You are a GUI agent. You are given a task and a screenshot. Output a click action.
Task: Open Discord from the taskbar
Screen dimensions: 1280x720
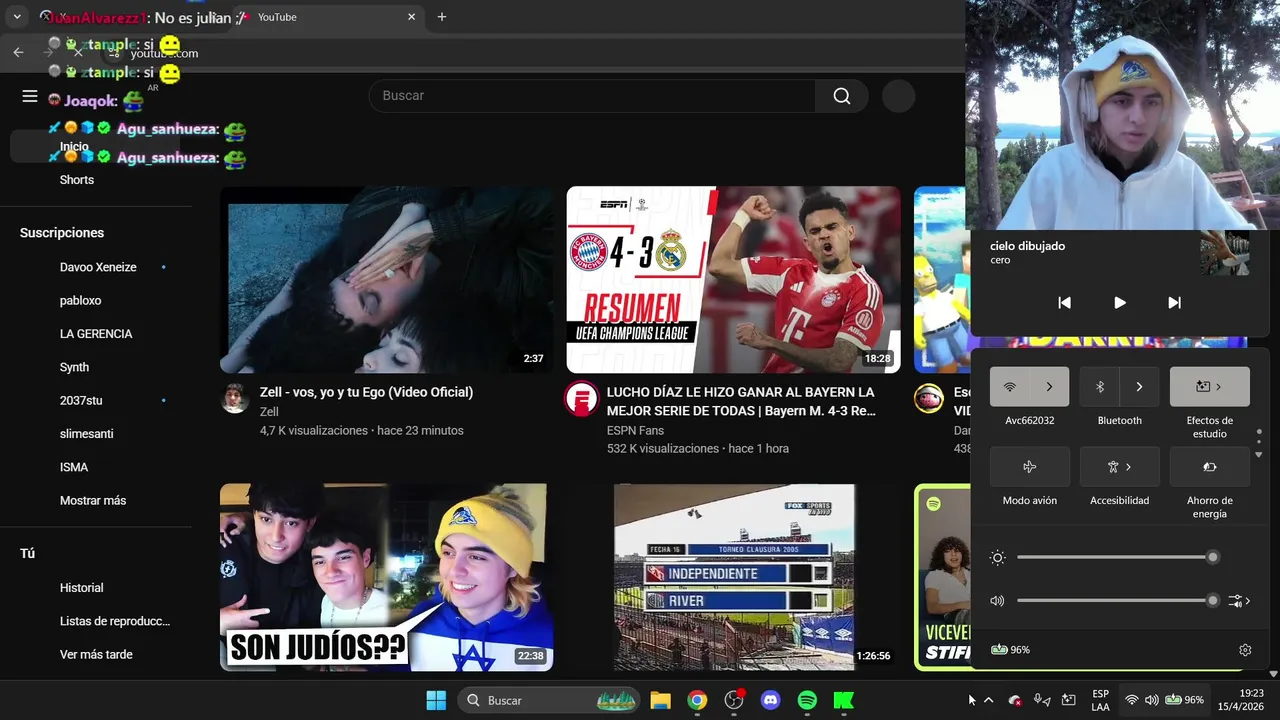coord(770,700)
